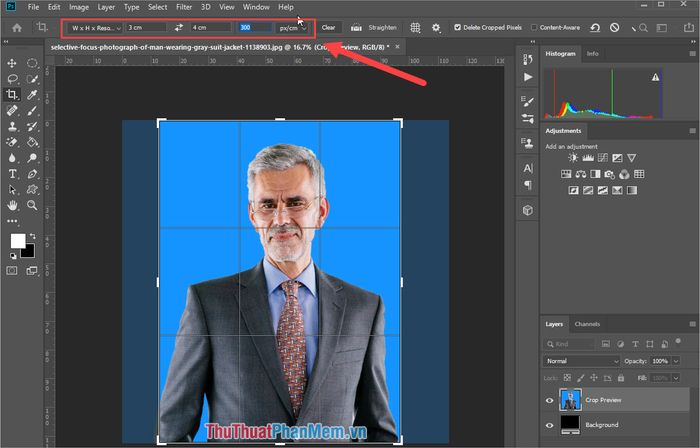This screenshot has width=700, height=448.
Task: Click the Home icon in options bar
Action: pos(17,28)
